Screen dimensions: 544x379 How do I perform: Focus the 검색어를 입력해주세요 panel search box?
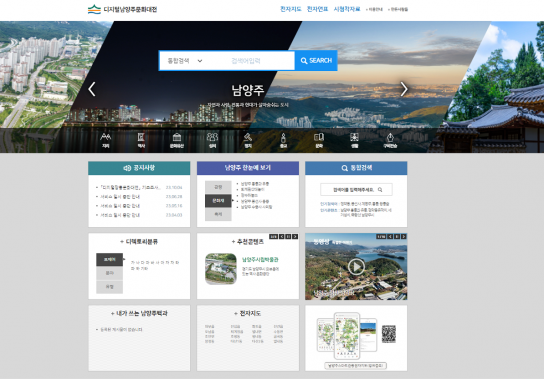coord(356,190)
